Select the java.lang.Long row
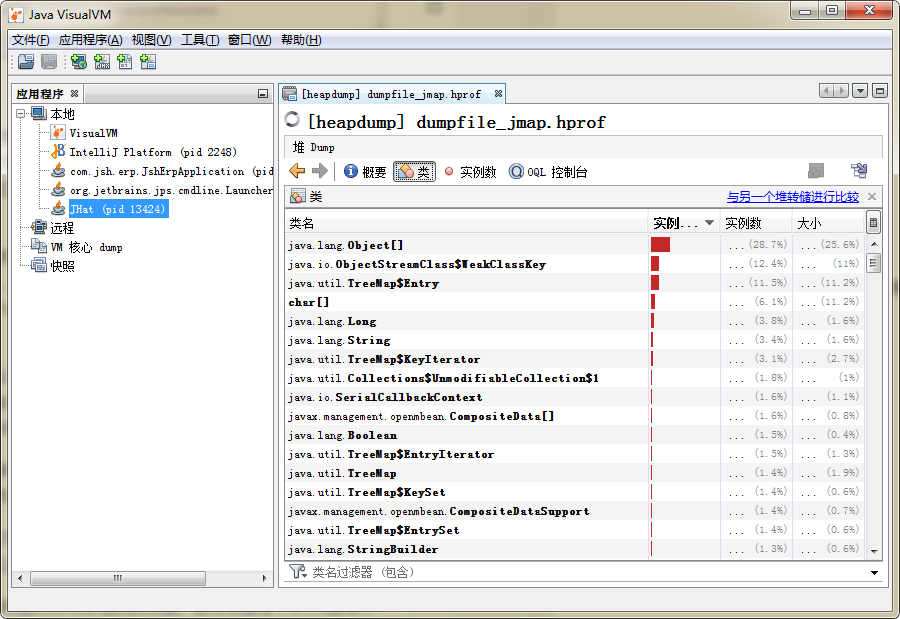This screenshot has height=619, width=900. [575, 321]
